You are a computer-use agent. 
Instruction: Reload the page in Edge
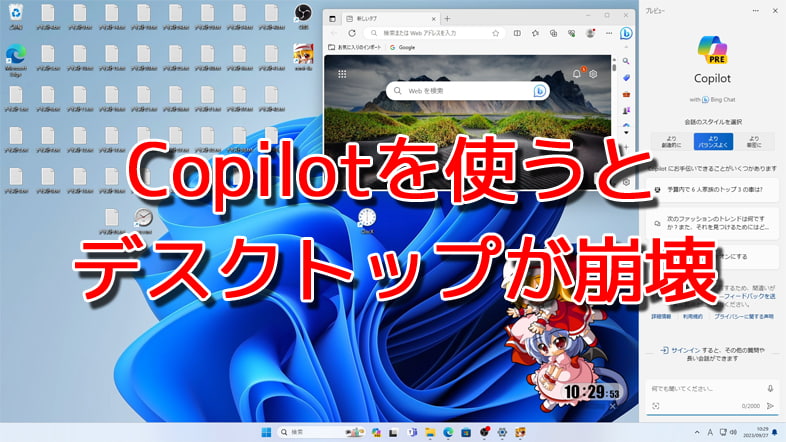pos(352,33)
